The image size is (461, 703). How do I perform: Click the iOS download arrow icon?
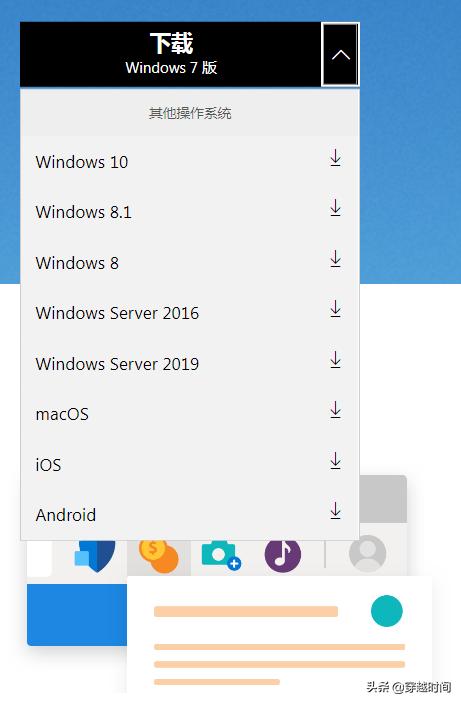tap(335, 461)
